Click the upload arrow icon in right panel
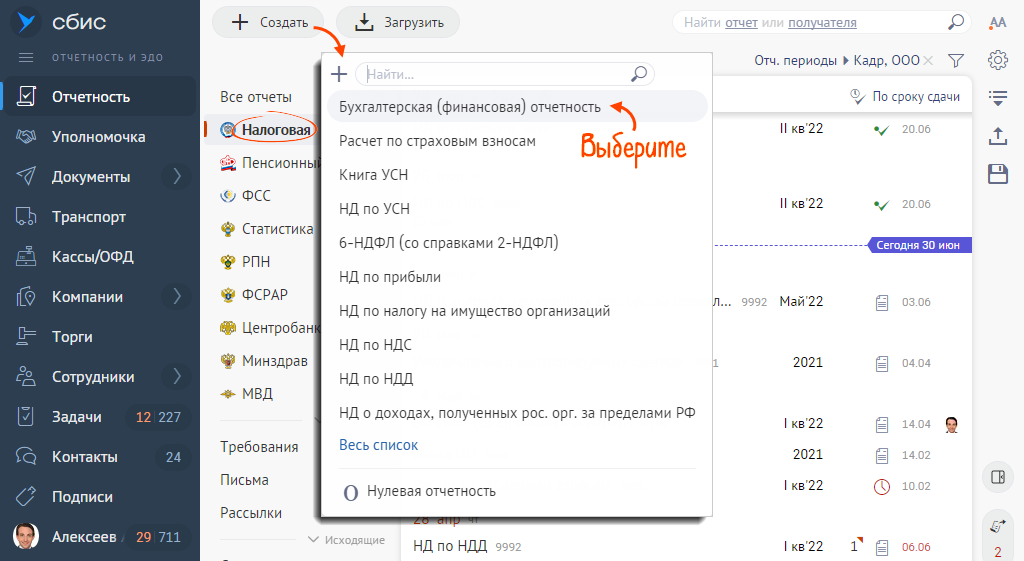This screenshot has height=561, width=1024. [997, 135]
